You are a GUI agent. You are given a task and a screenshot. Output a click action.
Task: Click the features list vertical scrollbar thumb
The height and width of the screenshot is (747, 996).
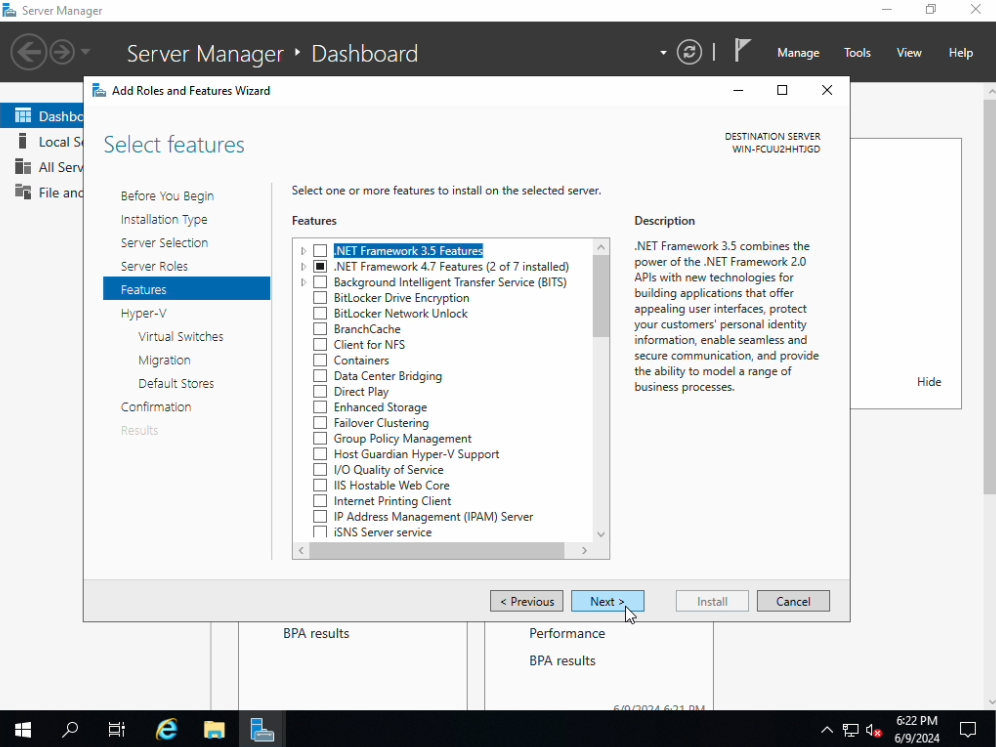(x=601, y=296)
